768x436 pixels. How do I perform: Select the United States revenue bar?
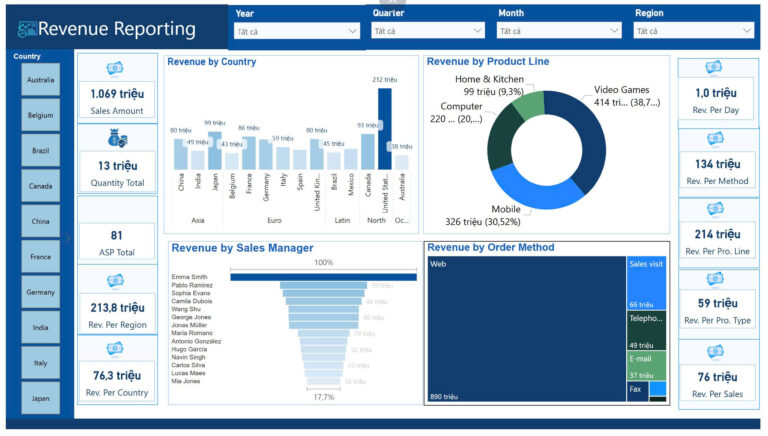pos(384,129)
